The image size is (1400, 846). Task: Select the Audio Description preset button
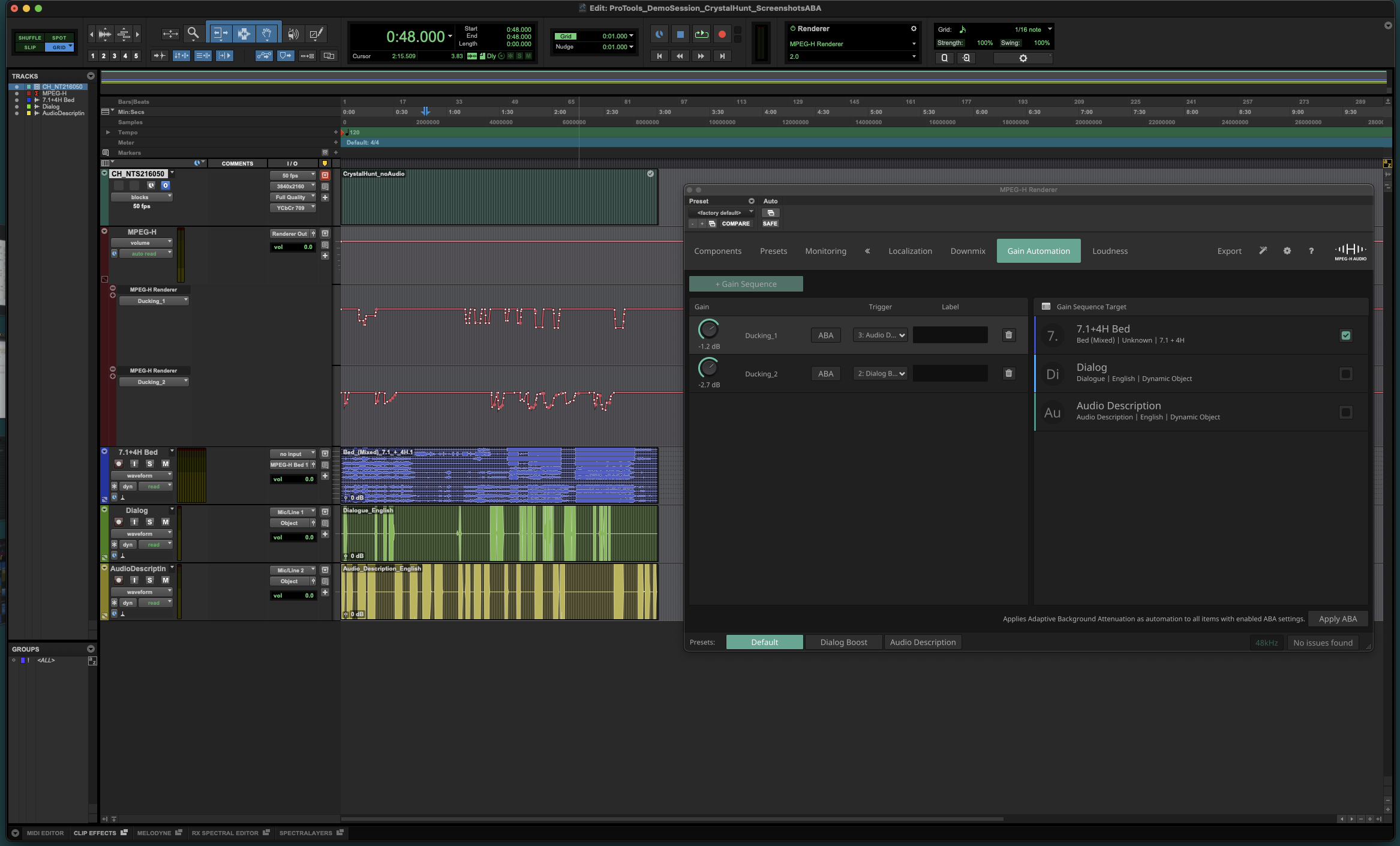(x=923, y=643)
